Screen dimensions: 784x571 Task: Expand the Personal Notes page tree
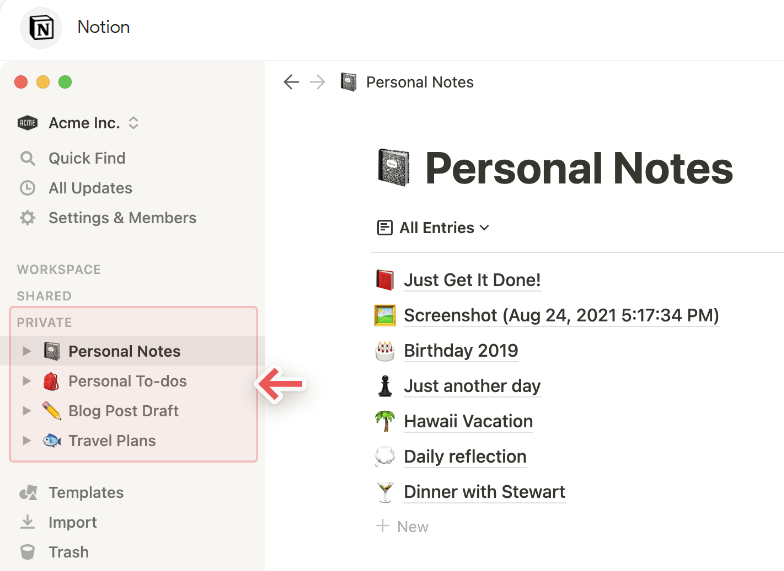(27, 351)
